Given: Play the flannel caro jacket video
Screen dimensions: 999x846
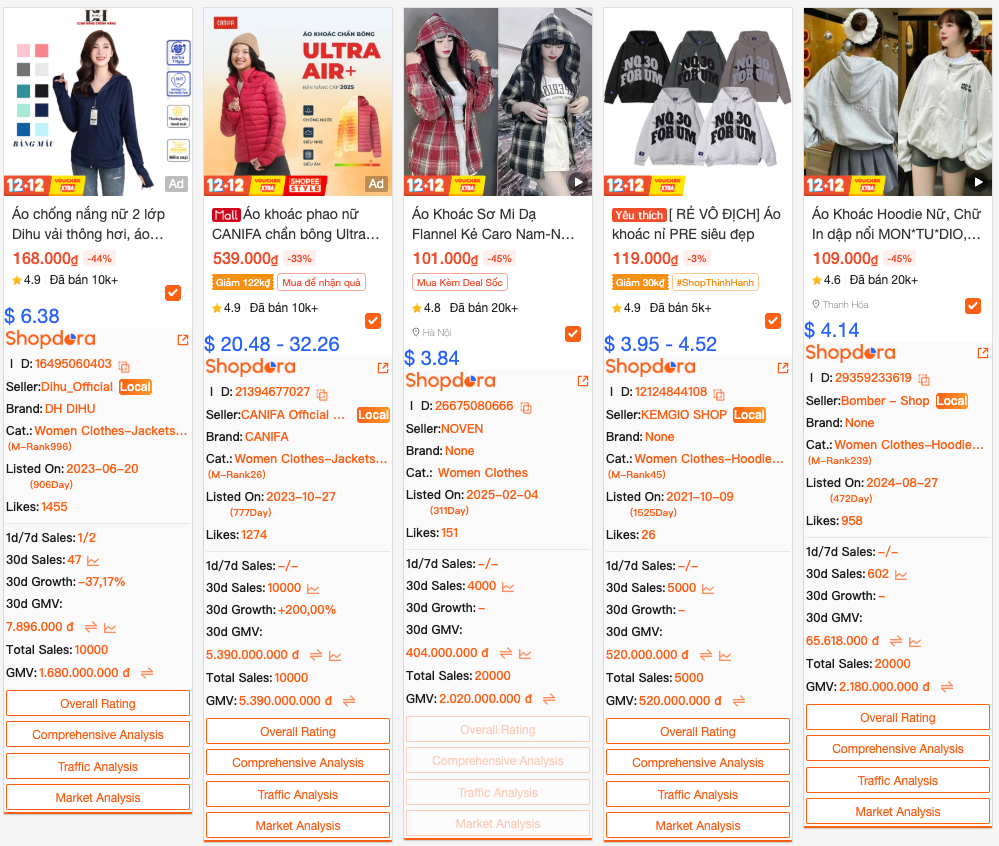Looking at the screenshot, I should coord(577,182).
